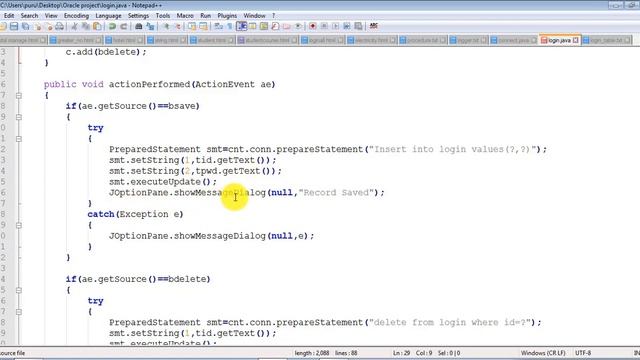Open the Run menu

click(x=205, y=16)
